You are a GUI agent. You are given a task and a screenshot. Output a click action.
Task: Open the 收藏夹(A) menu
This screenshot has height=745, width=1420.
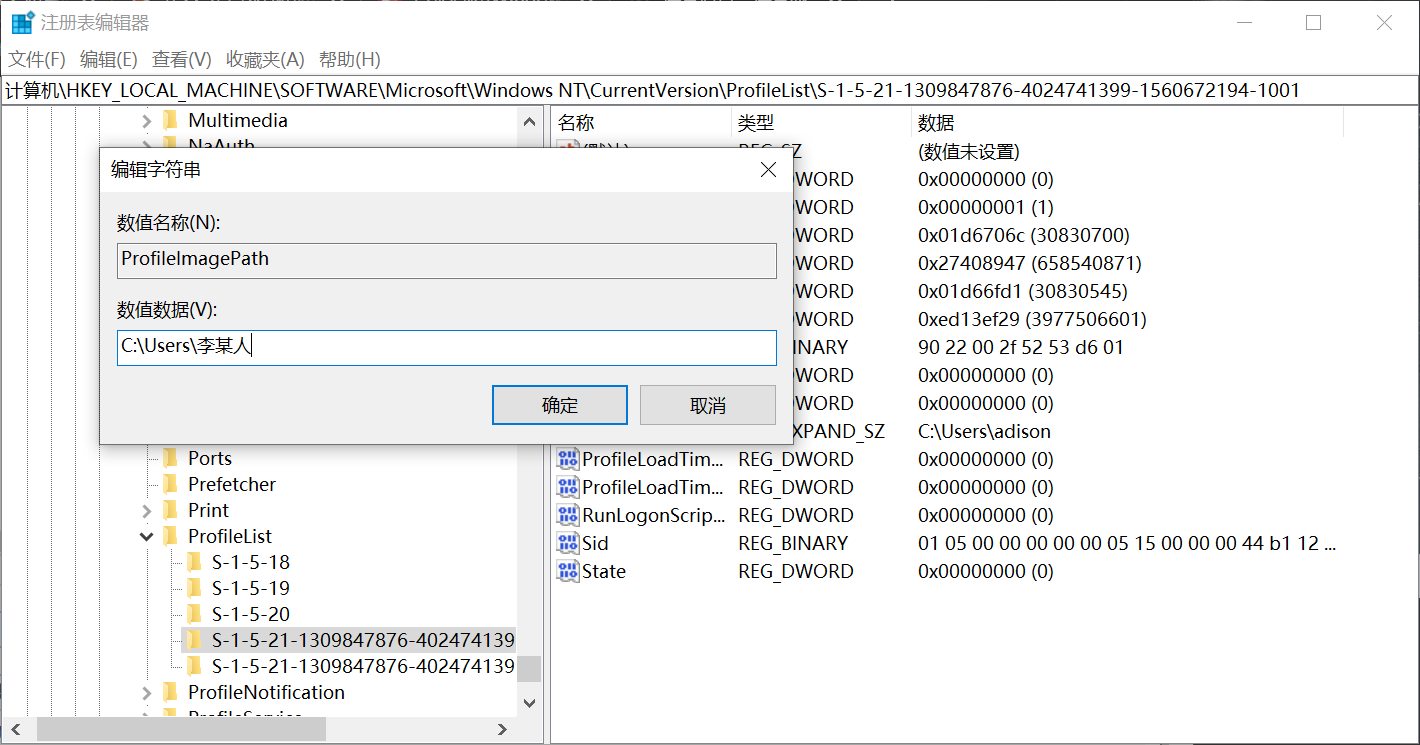[x=265, y=60]
